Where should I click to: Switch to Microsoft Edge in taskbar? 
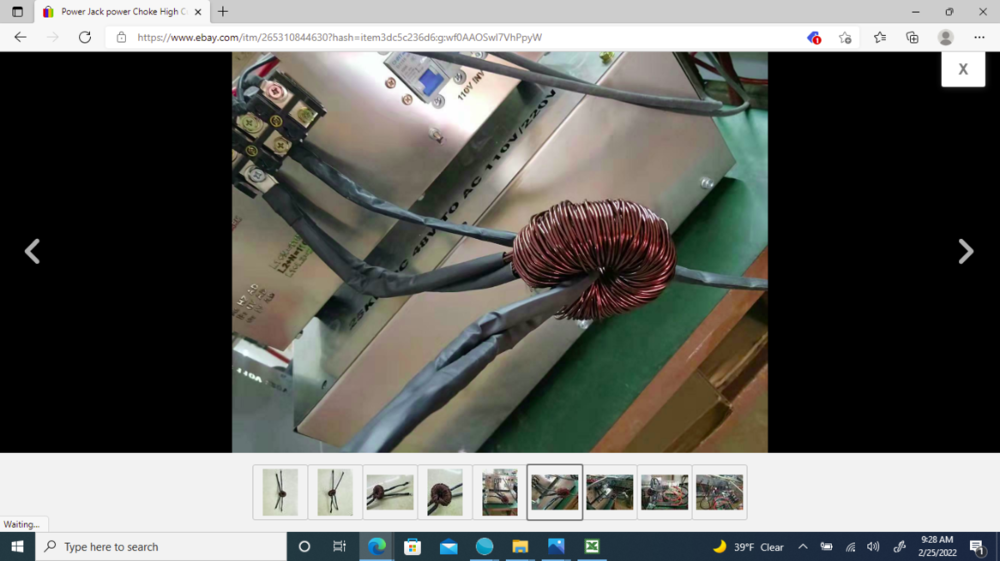[x=377, y=546]
